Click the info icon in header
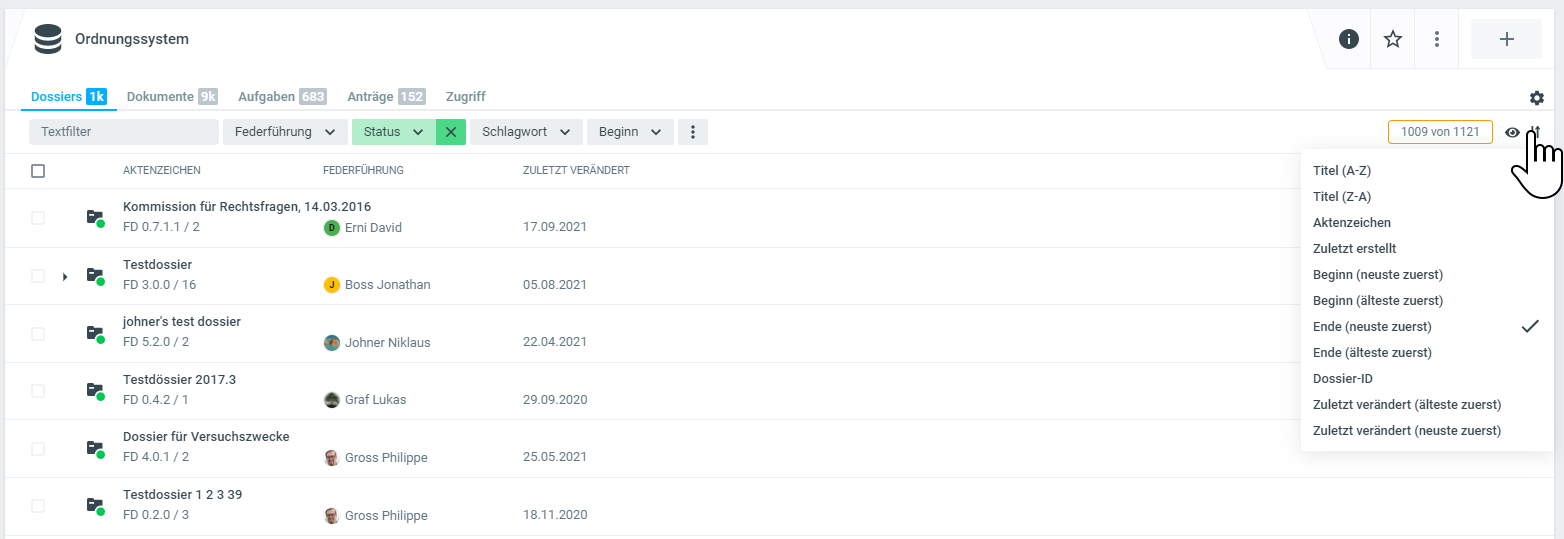 coord(1349,39)
